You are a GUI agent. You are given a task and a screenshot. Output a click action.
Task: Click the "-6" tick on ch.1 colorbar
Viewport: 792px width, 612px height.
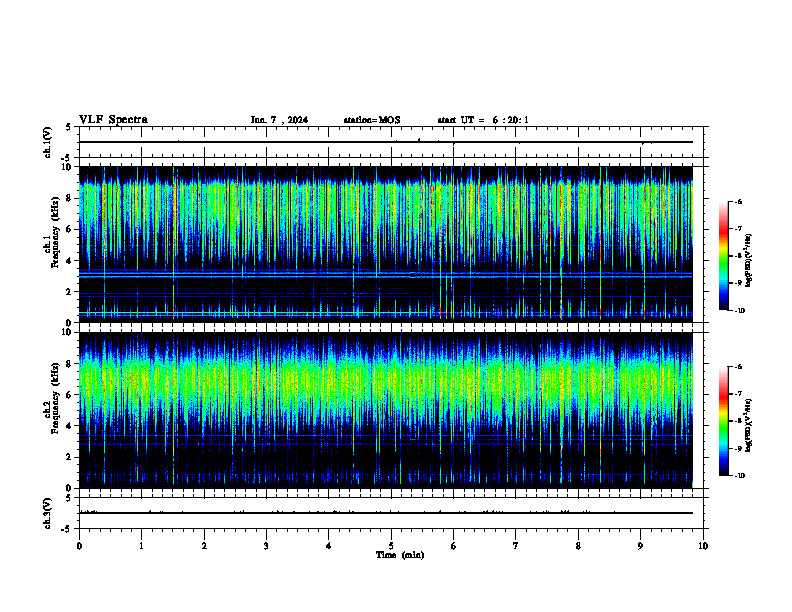click(x=738, y=201)
